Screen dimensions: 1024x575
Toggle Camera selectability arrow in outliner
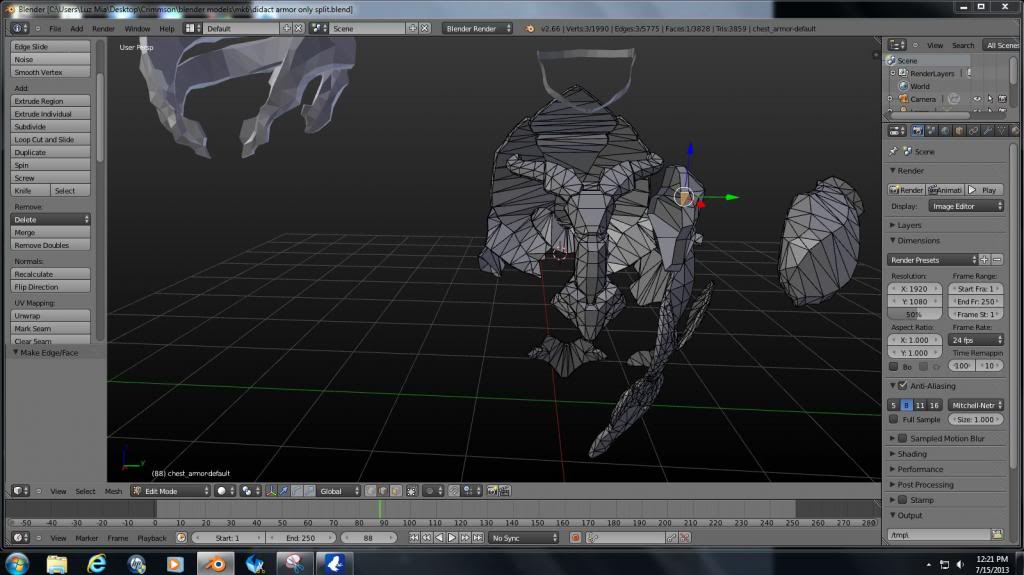[989, 99]
